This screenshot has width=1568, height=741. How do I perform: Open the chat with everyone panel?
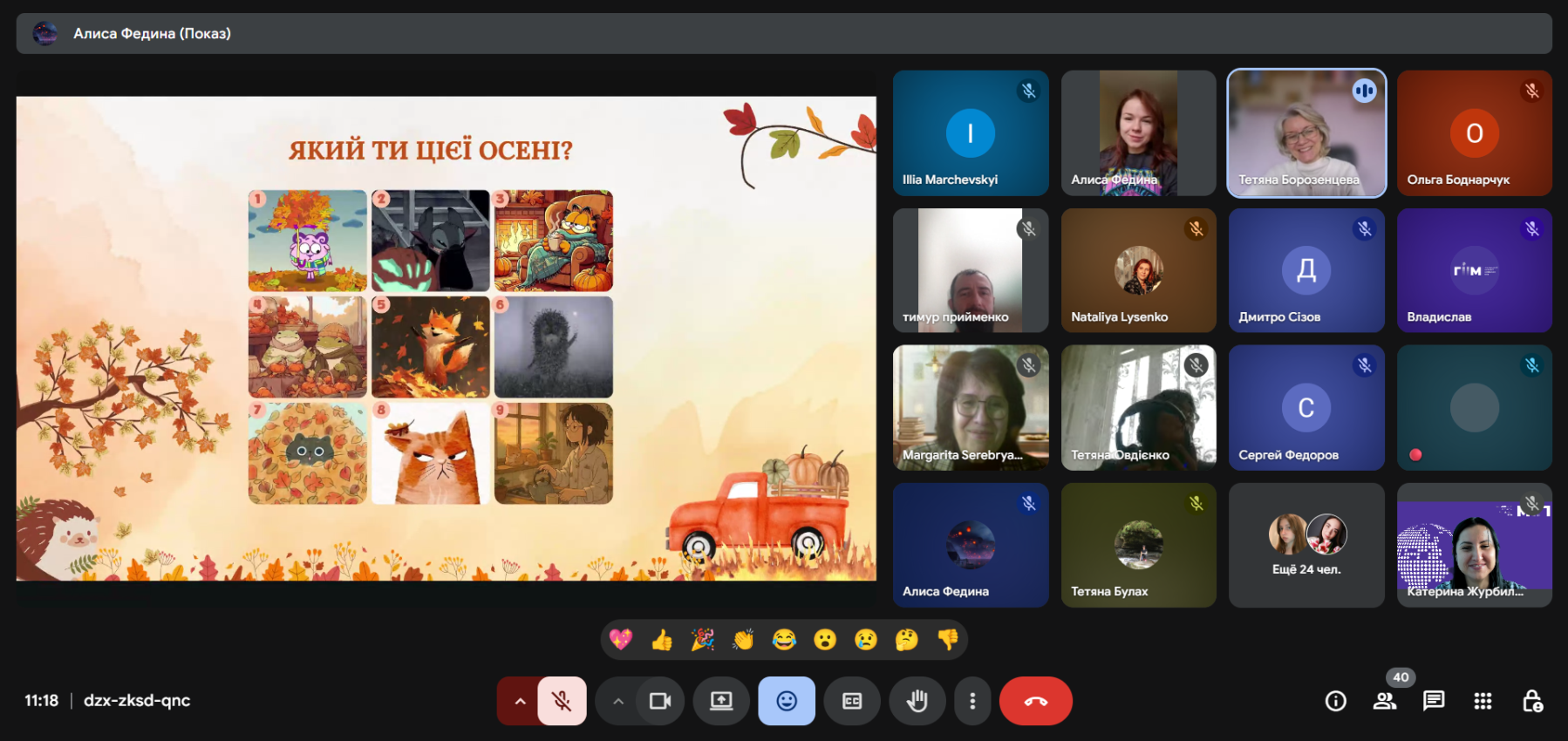click(1433, 701)
